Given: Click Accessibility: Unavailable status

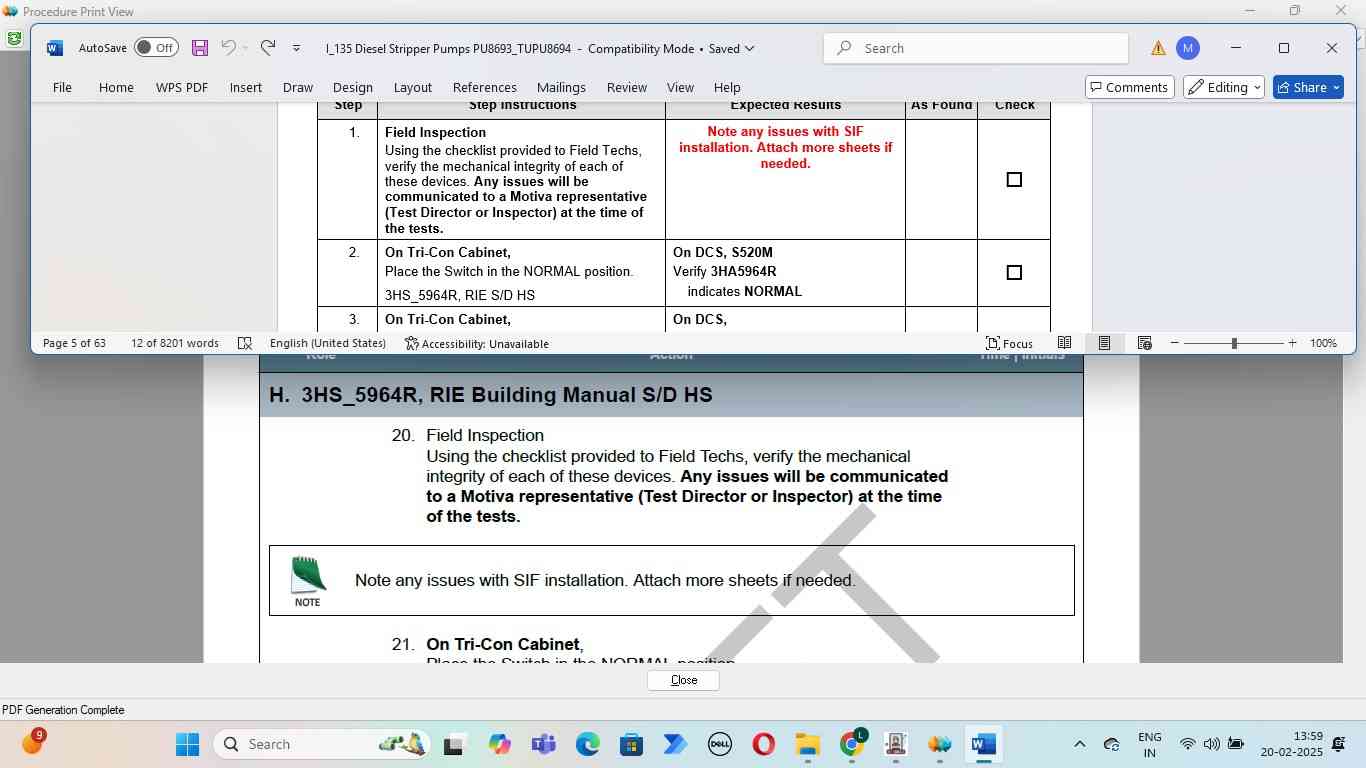Looking at the screenshot, I should 477,343.
